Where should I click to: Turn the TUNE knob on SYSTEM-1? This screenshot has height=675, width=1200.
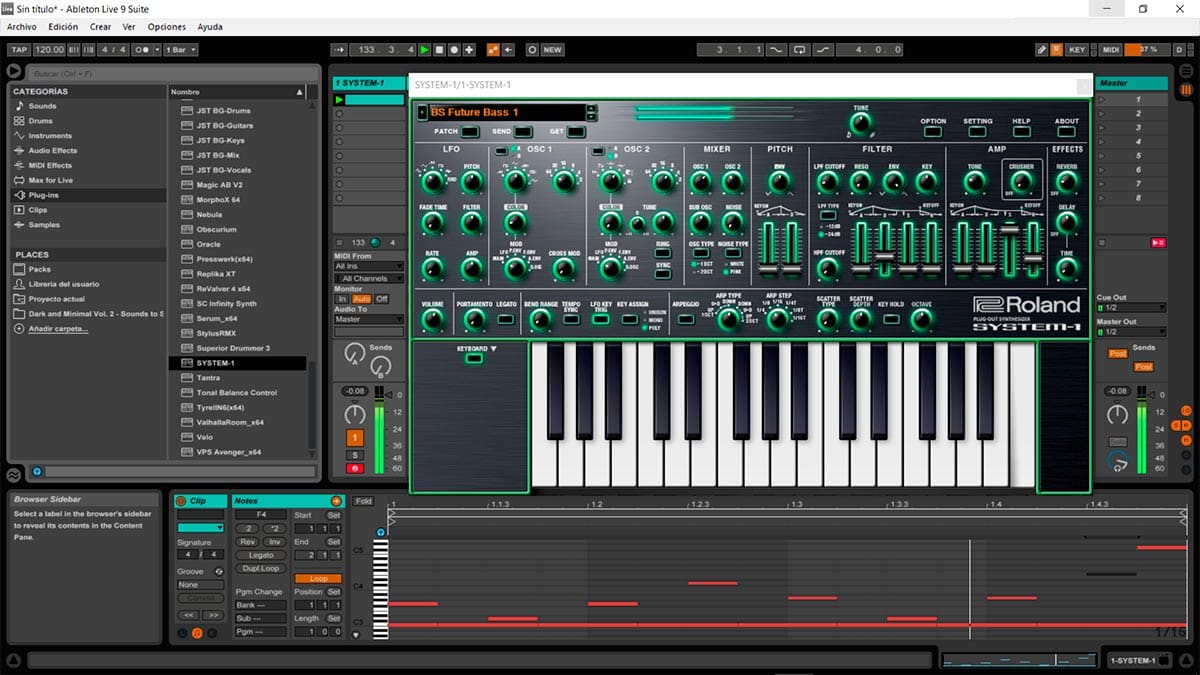(860, 123)
